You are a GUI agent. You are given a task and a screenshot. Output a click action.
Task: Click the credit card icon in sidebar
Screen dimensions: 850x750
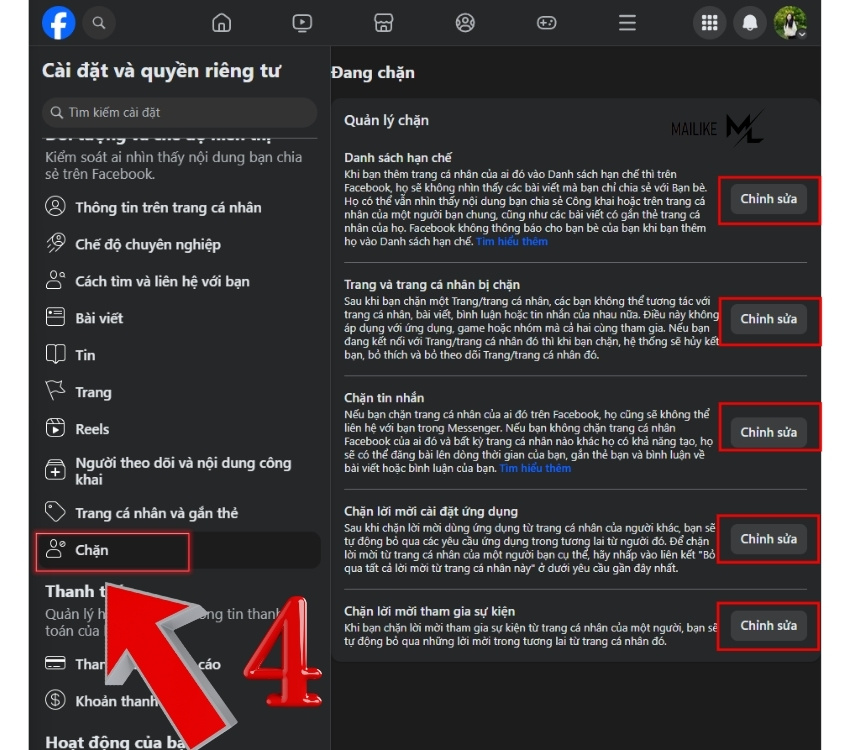55,663
